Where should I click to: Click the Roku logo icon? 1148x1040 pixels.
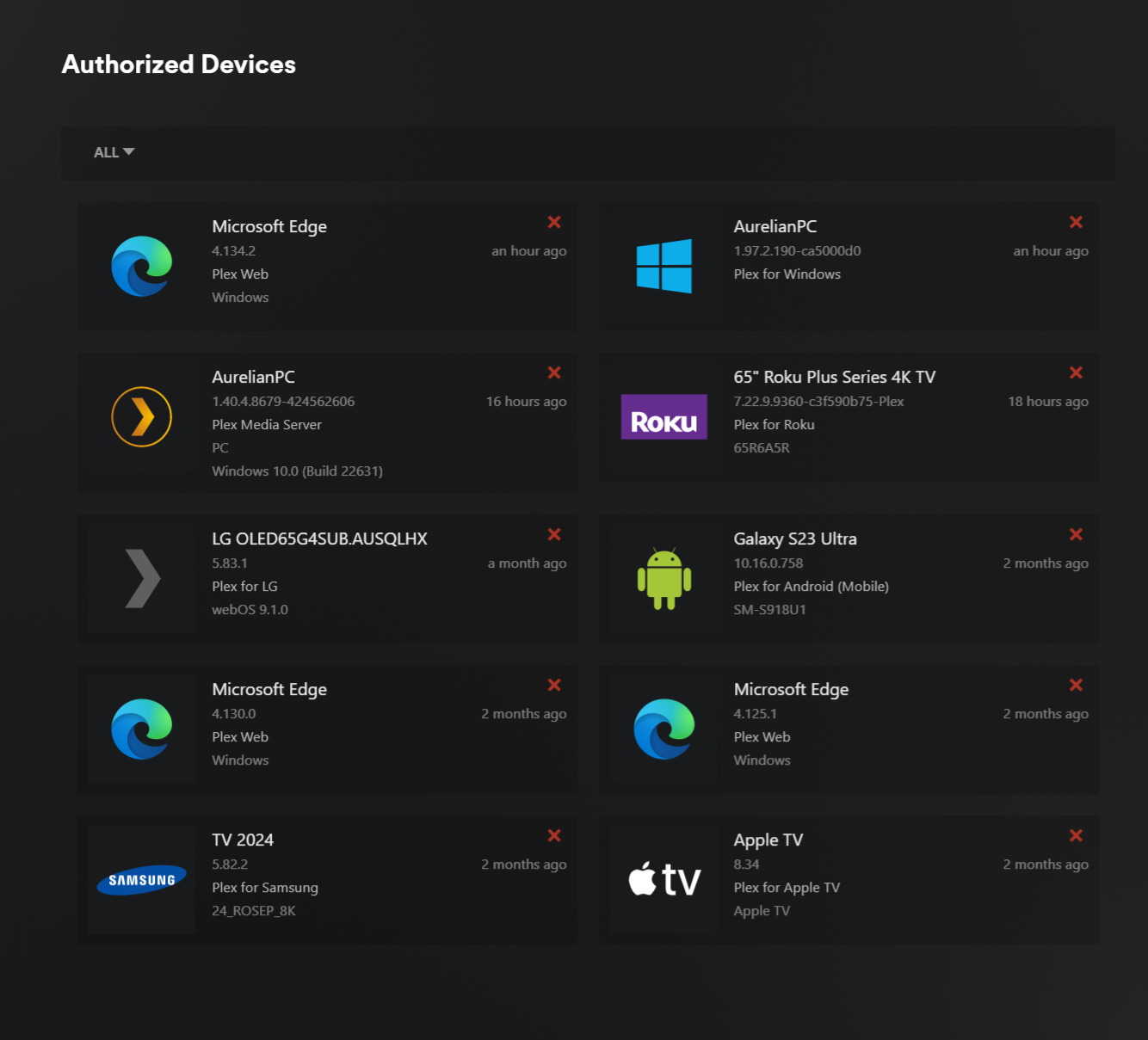(x=664, y=417)
